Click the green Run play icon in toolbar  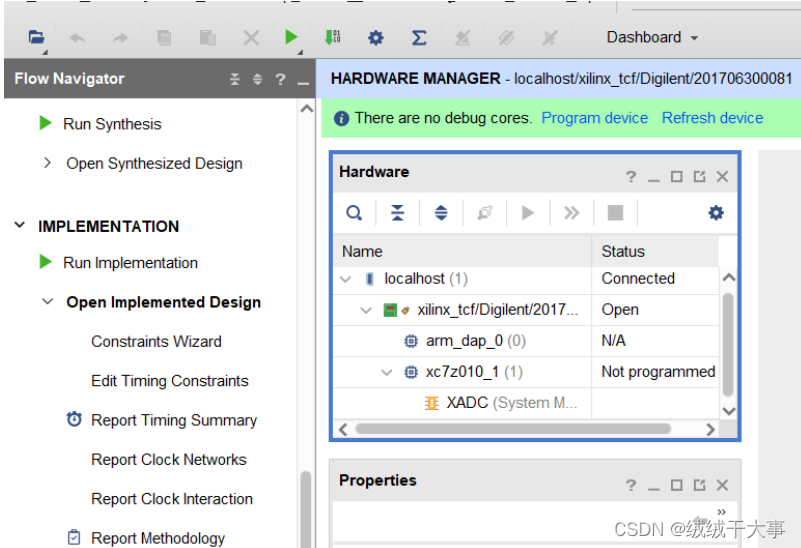click(x=291, y=37)
